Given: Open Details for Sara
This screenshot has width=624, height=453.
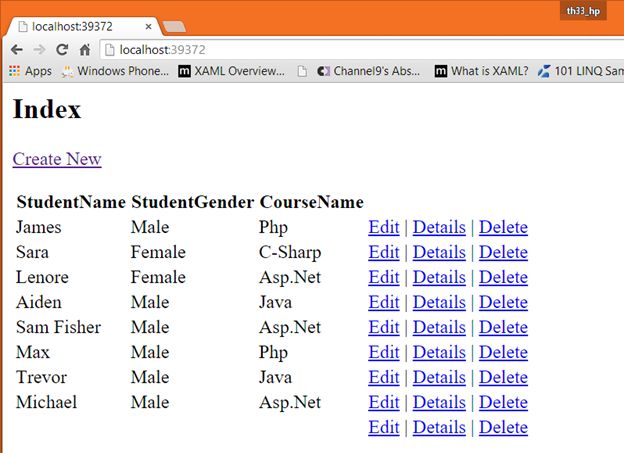Looking at the screenshot, I should [x=439, y=252].
